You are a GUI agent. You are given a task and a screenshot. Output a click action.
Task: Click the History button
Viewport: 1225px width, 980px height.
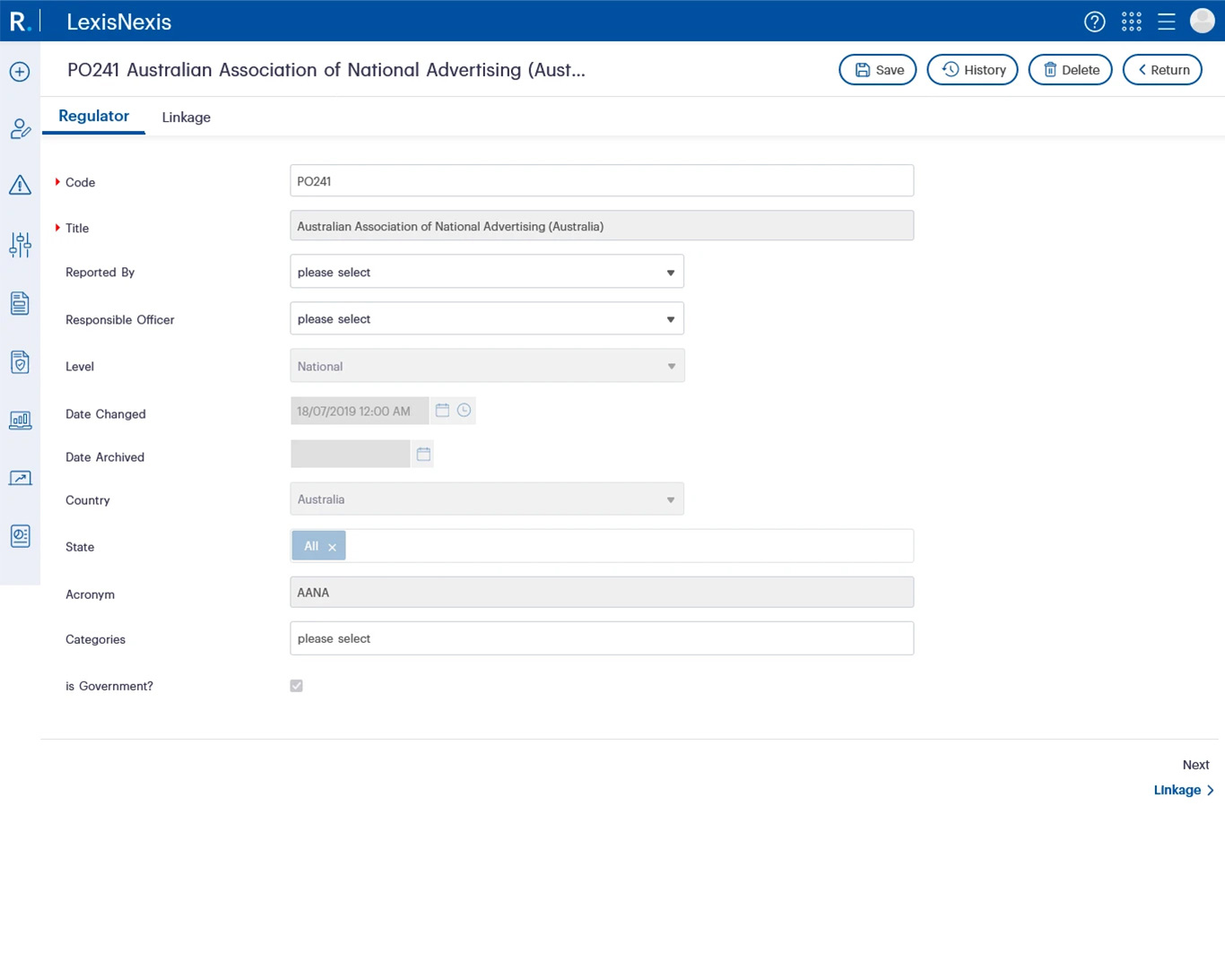[972, 70]
